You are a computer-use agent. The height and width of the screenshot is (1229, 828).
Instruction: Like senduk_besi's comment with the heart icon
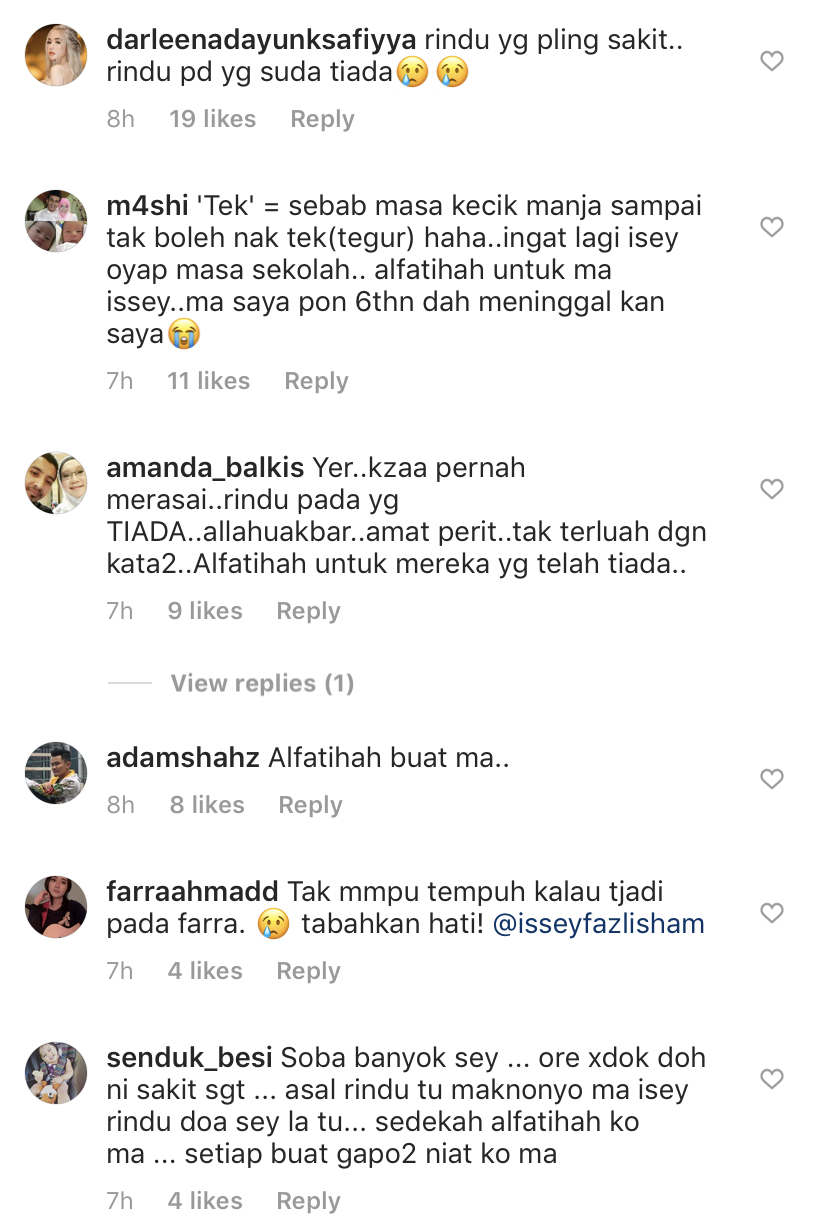tap(771, 1079)
